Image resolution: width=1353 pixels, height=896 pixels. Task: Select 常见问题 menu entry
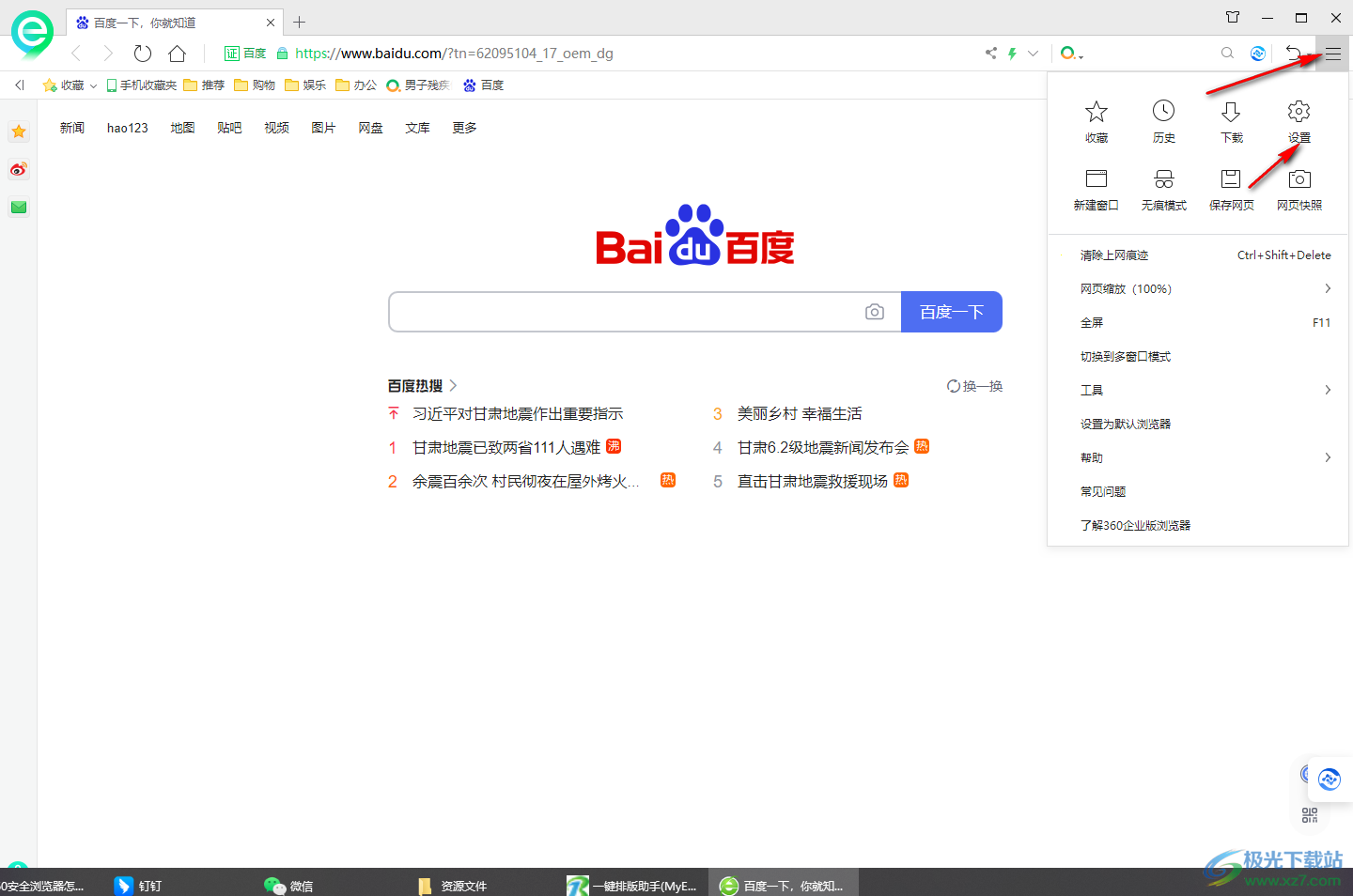click(x=1198, y=492)
